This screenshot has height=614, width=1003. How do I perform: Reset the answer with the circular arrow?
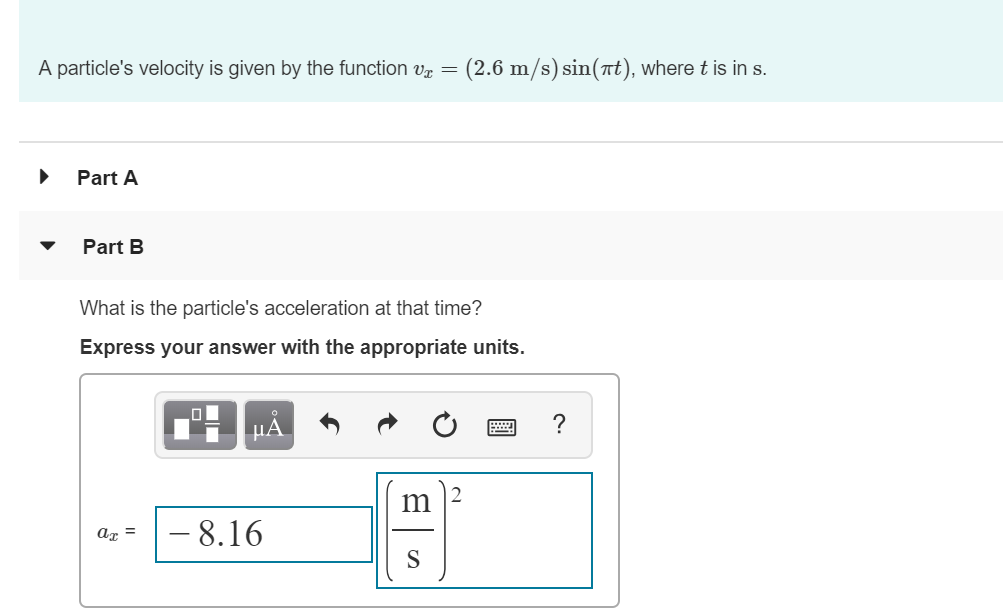coord(444,424)
